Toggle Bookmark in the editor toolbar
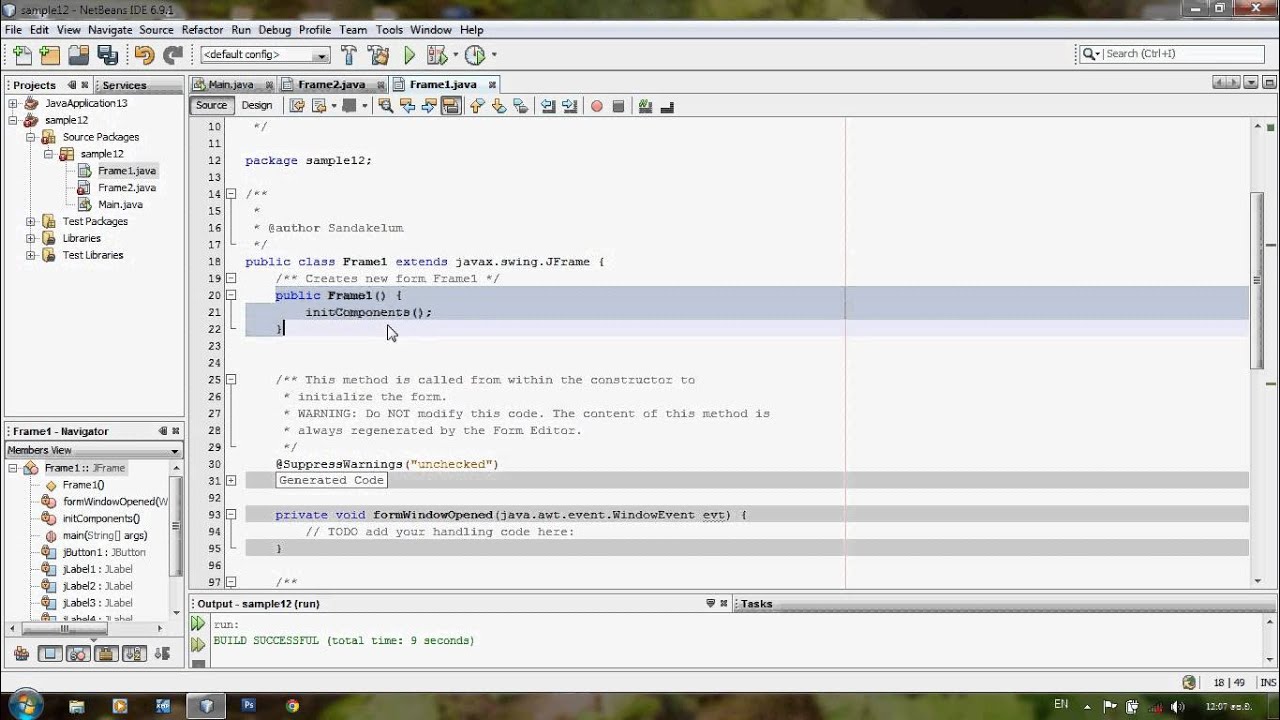 pos(520,106)
